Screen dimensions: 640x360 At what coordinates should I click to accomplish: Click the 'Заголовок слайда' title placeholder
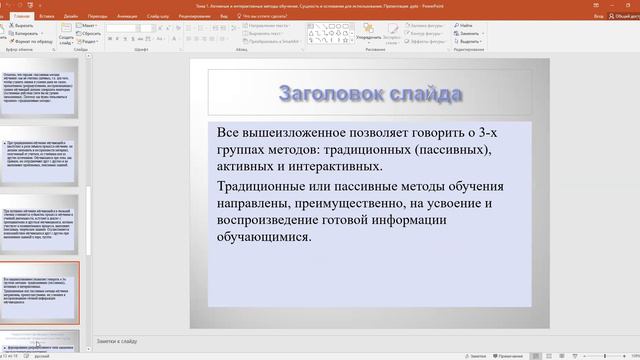[x=370, y=93]
